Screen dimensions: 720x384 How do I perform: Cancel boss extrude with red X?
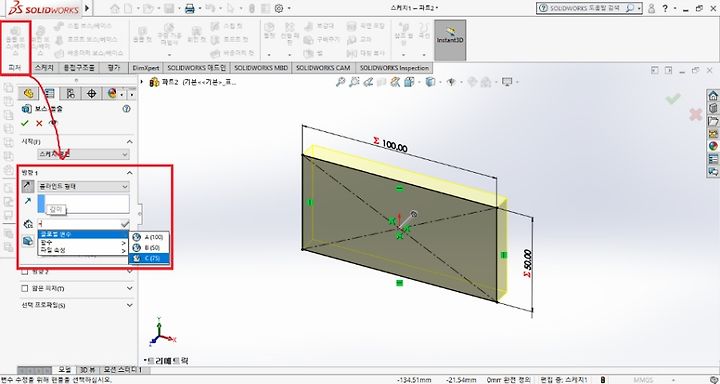[x=39, y=123]
